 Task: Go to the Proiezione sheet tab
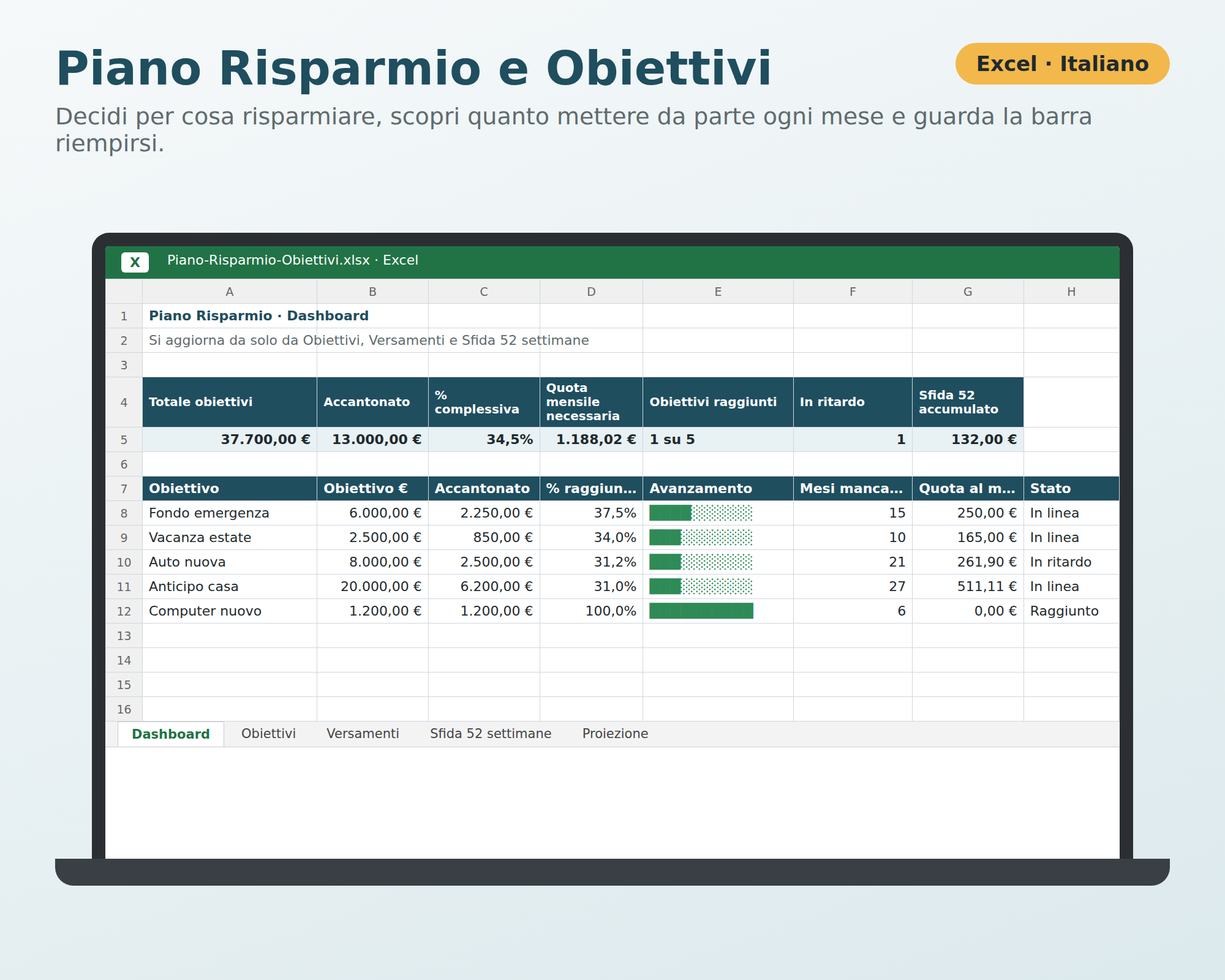click(x=615, y=734)
